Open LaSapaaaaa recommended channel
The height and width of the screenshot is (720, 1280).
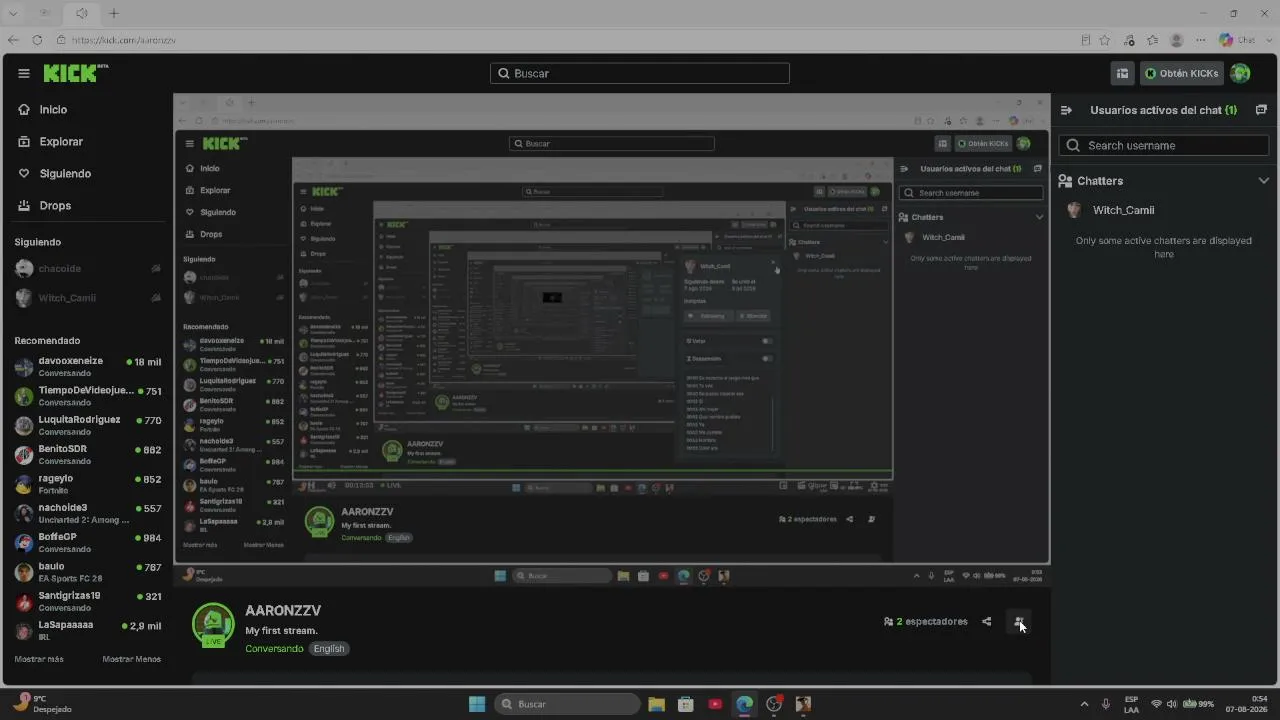click(x=88, y=631)
